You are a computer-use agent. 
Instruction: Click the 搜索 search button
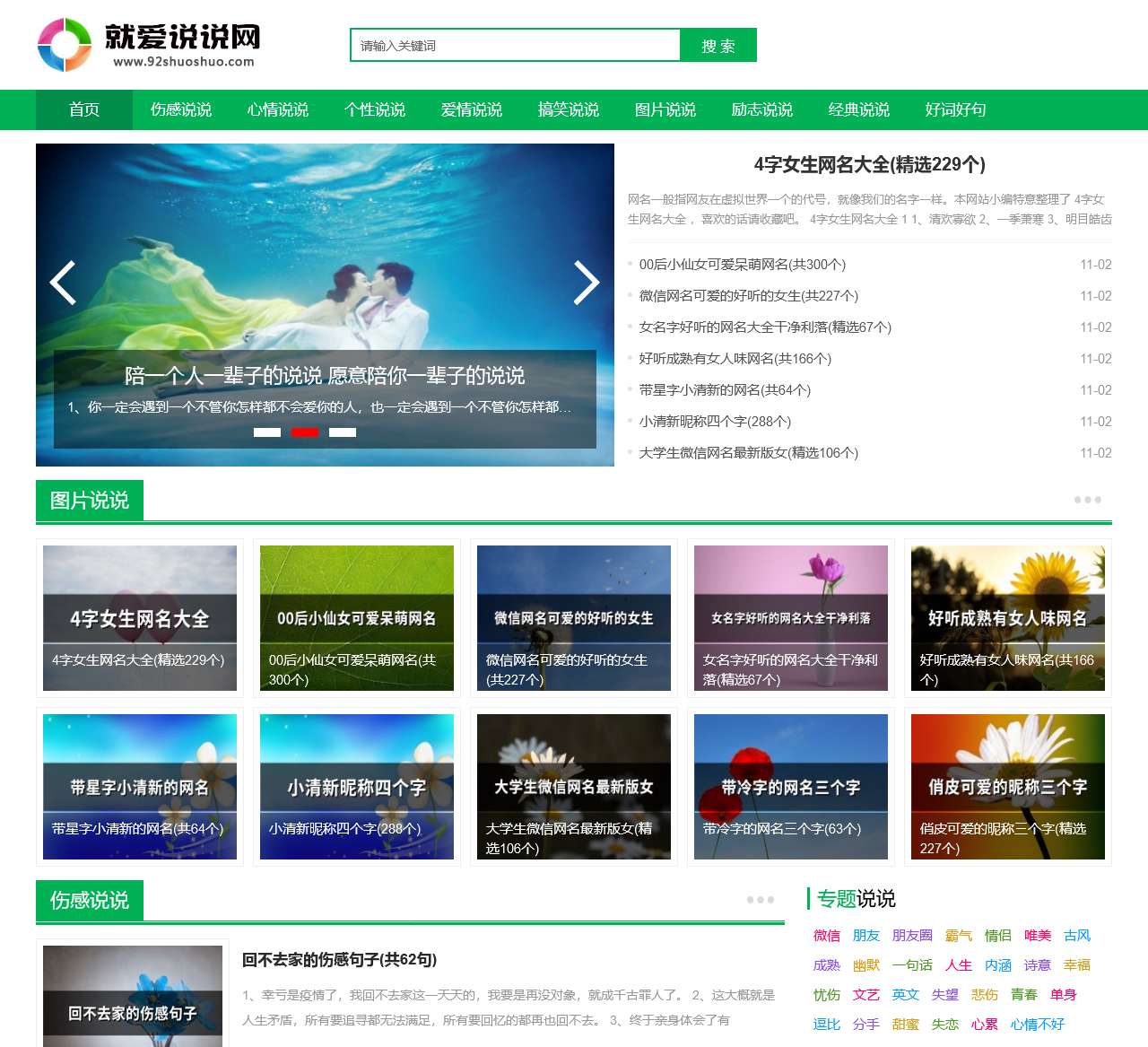[x=718, y=46]
